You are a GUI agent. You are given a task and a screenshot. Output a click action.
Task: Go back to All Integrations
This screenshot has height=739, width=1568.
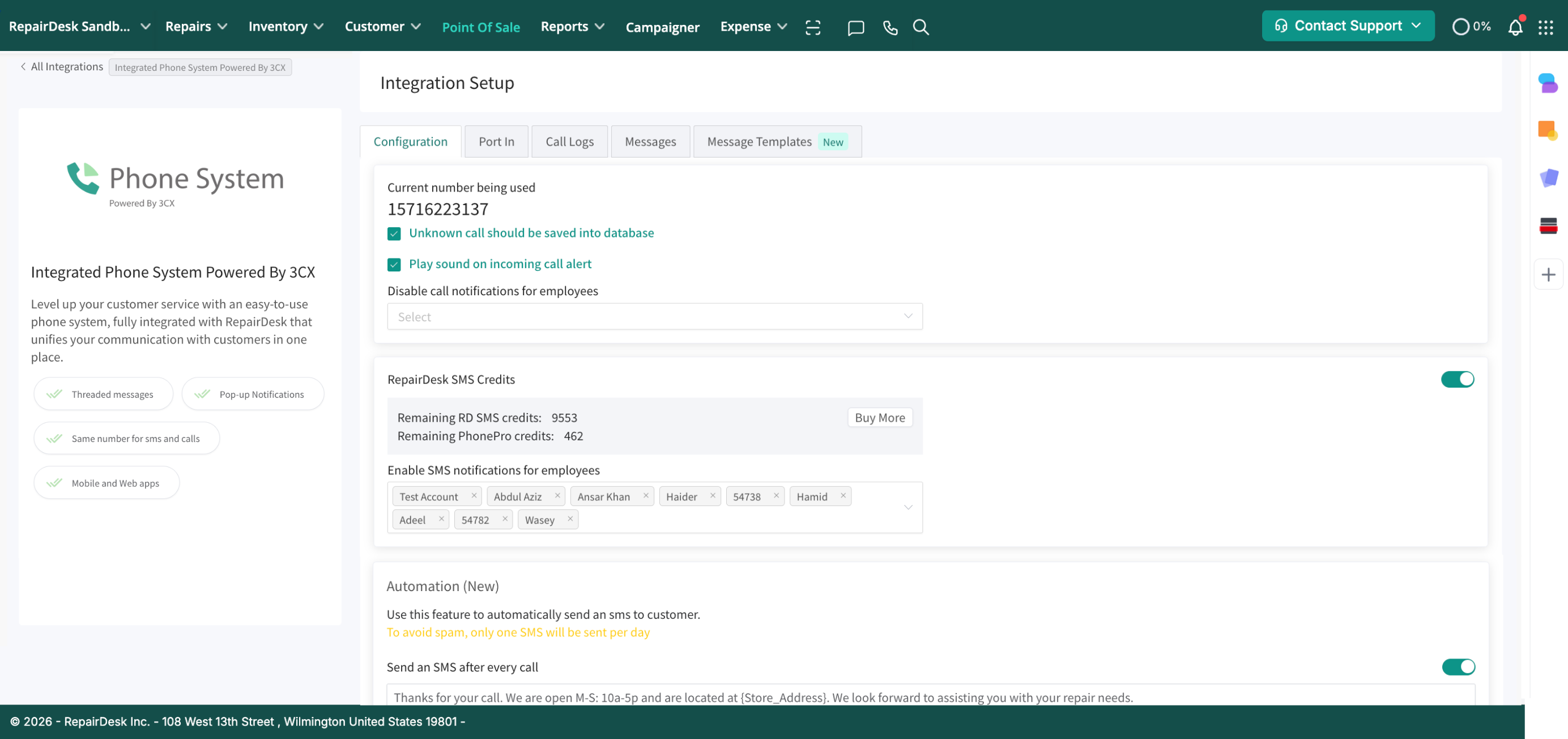[x=62, y=66]
